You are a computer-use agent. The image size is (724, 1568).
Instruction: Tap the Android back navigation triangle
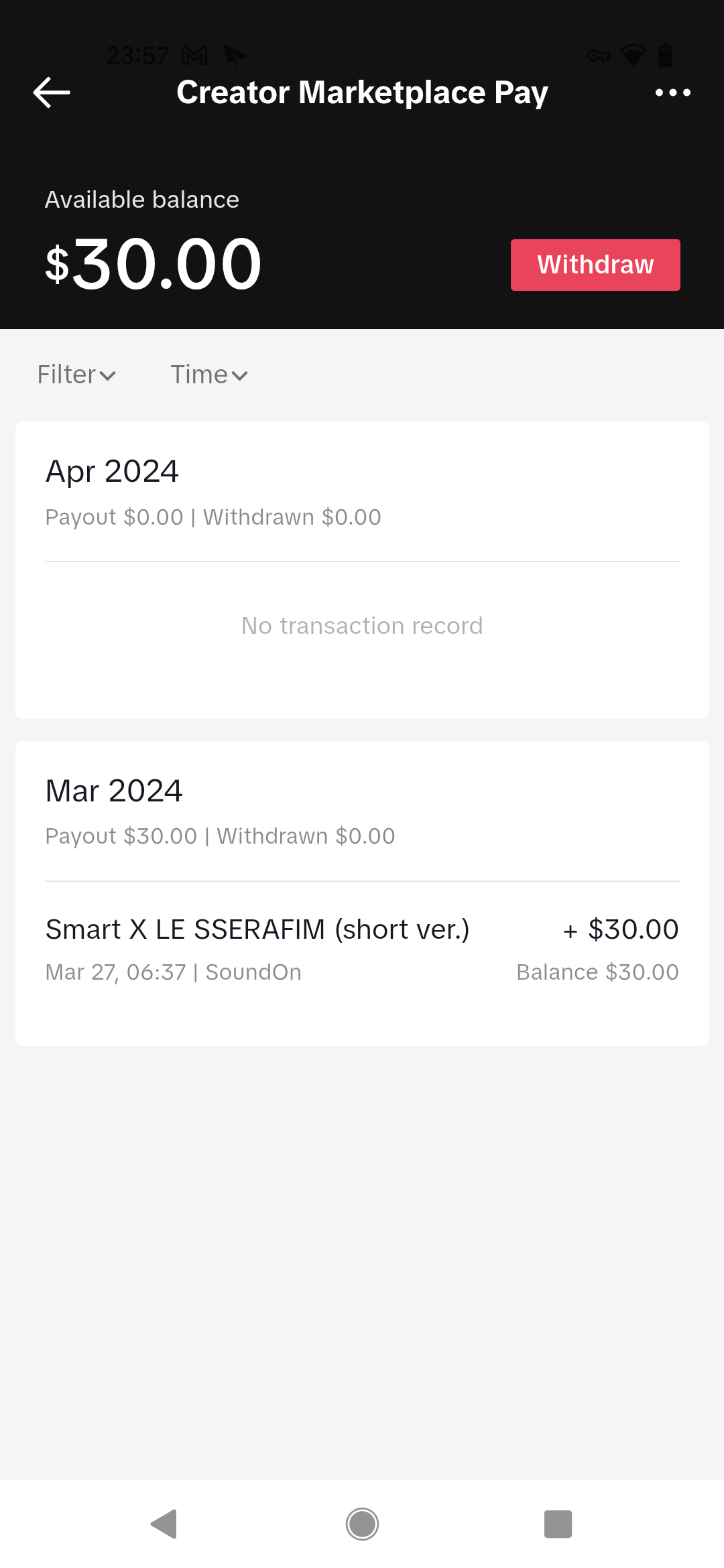click(x=164, y=1524)
